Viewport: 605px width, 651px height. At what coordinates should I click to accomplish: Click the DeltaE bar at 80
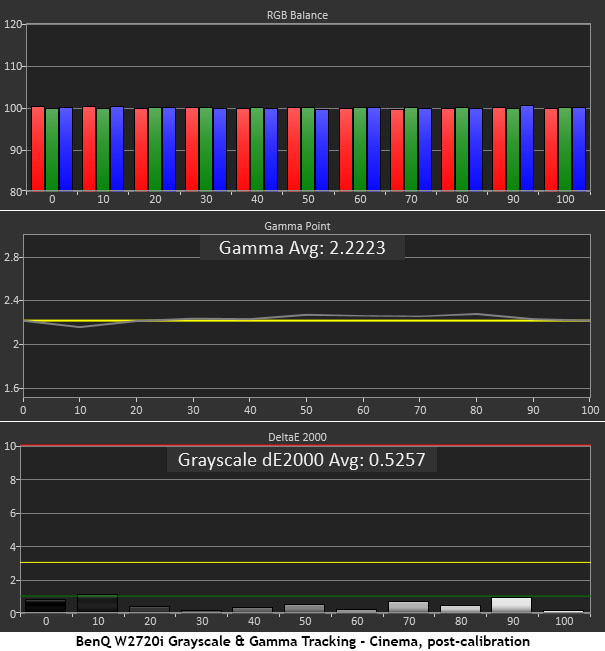pos(460,609)
